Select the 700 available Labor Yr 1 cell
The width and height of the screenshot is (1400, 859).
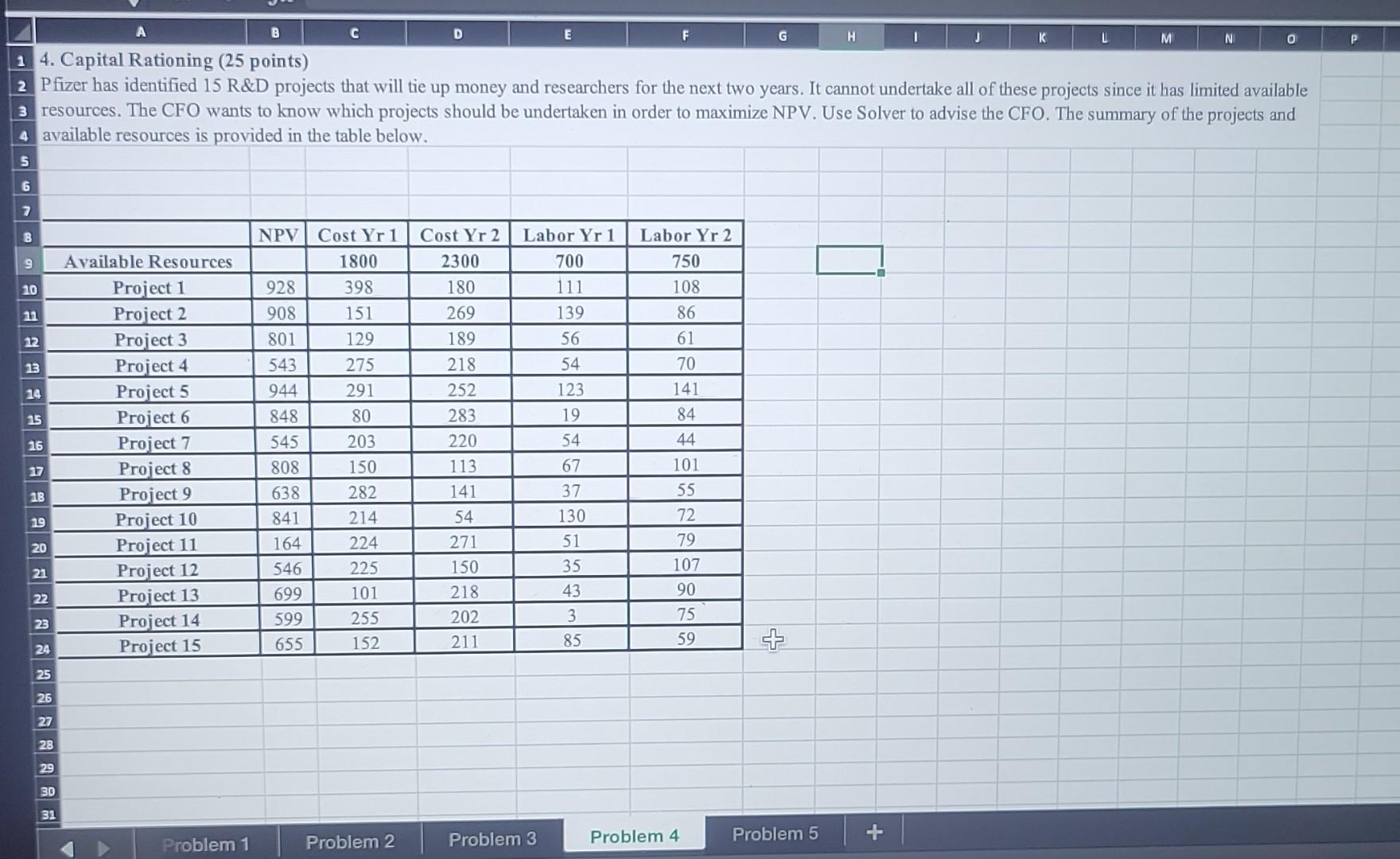point(570,261)
